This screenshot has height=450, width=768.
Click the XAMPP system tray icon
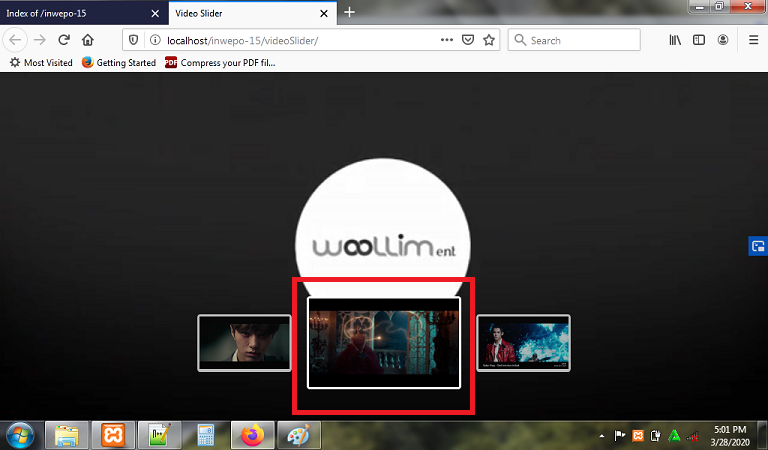(x=638, y=435)
